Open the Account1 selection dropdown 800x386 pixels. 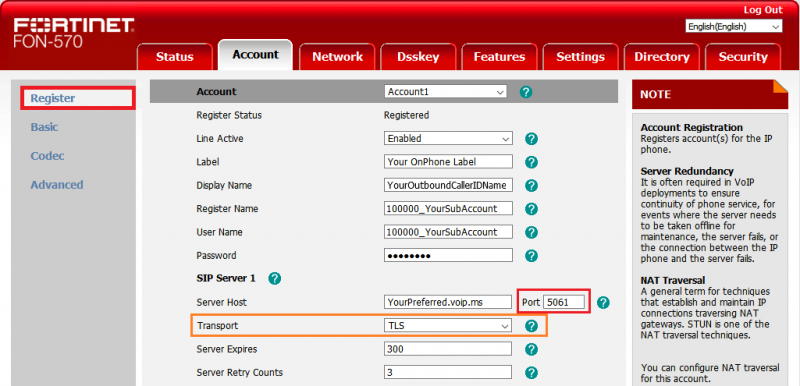tap(445, 92)
